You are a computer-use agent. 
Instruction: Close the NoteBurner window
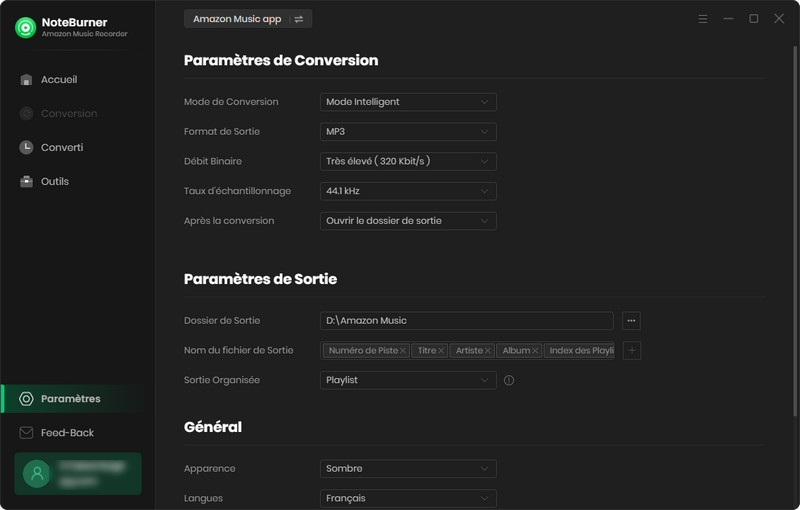[779, 19]
